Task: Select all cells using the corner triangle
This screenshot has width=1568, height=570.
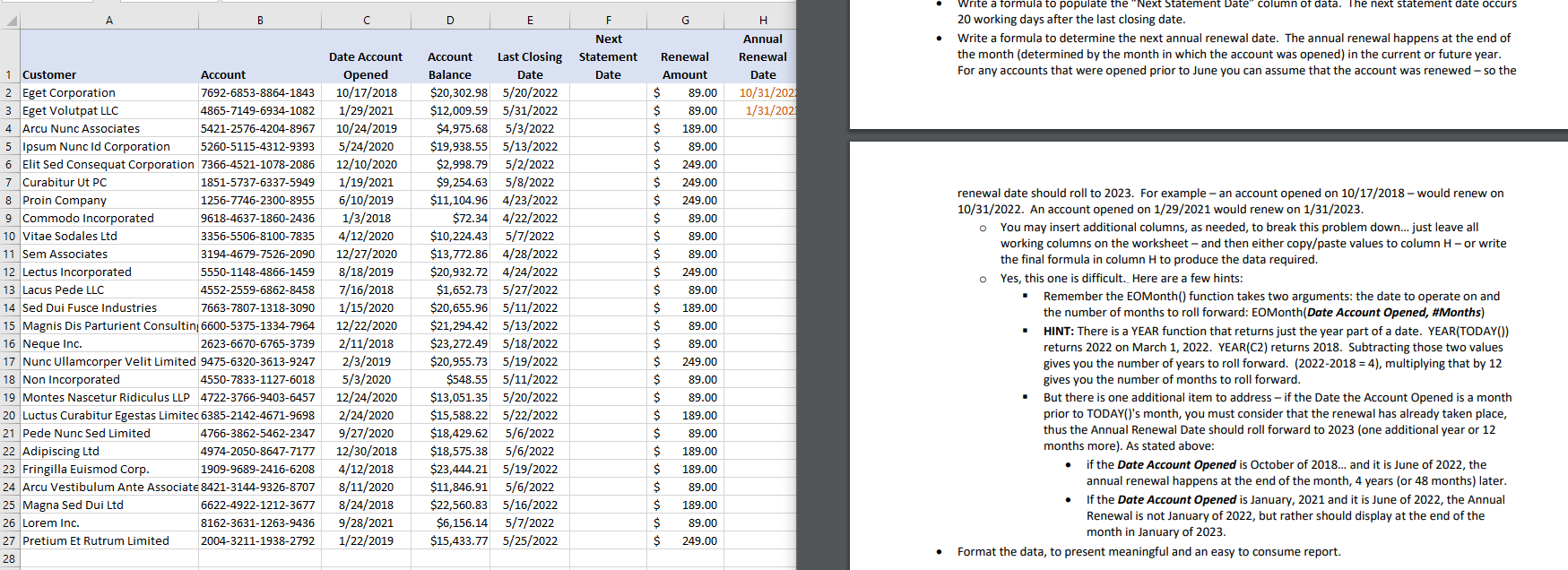Action: click(10, 21)
